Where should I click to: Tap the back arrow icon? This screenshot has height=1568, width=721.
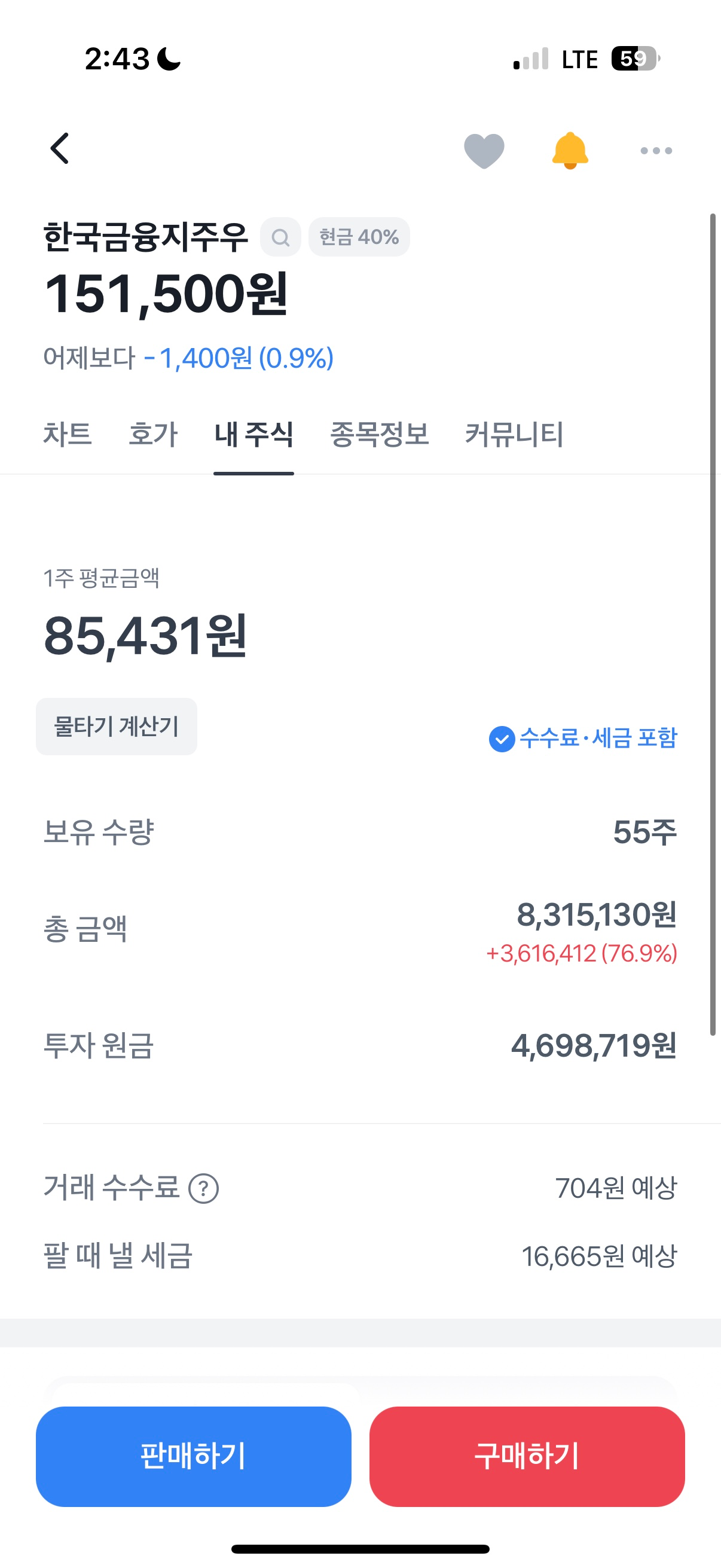pyautogui.click(x=60, y=148)
